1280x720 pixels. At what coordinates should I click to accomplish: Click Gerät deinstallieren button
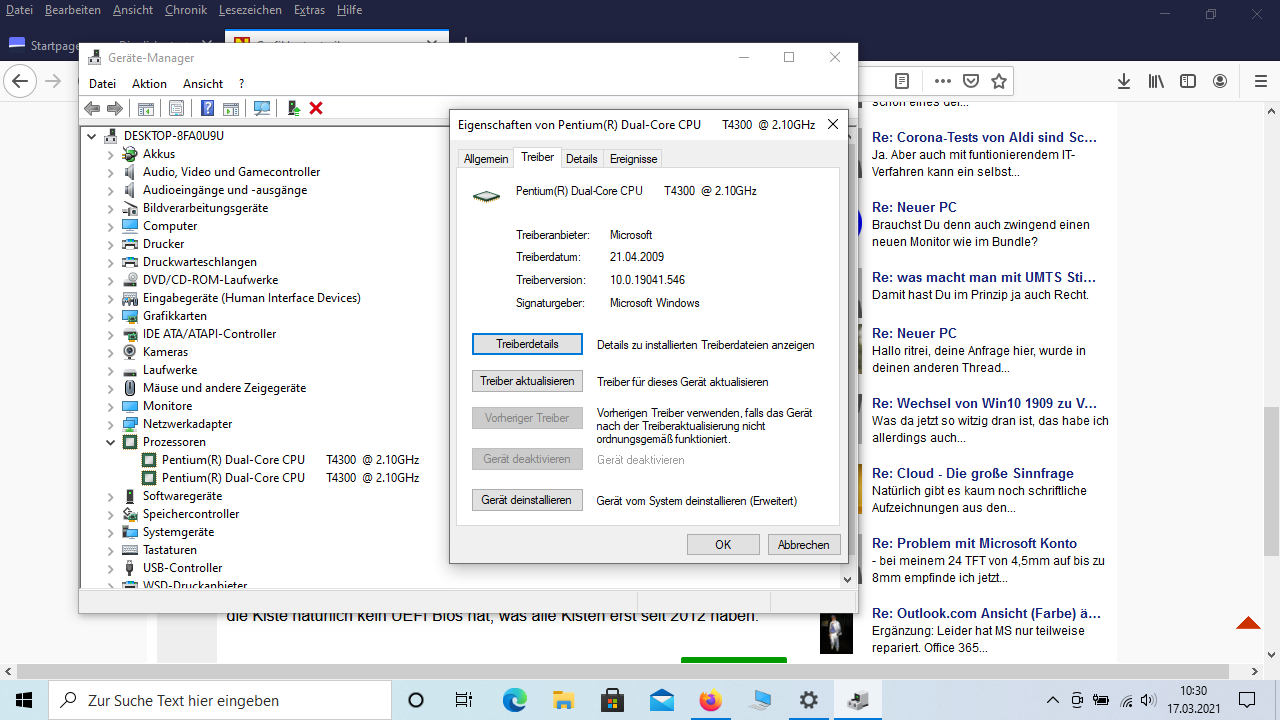(x=527, y=500)
